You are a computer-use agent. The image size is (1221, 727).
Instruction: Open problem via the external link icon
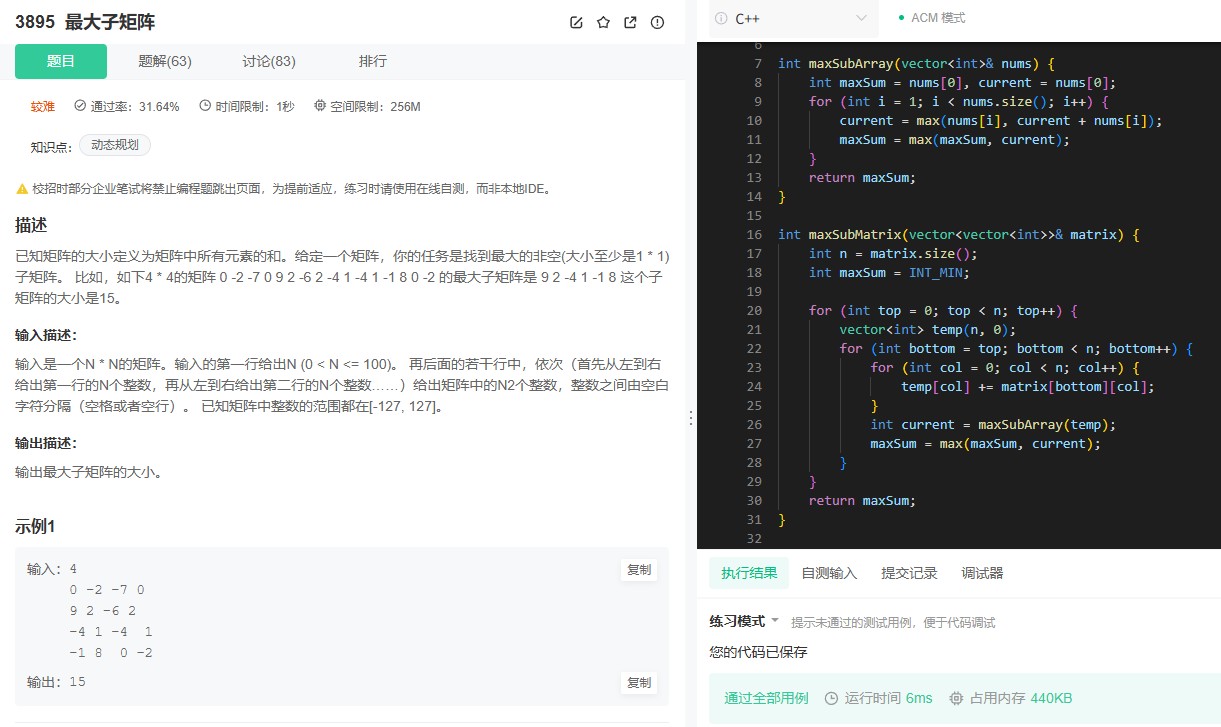tap(630, 22)
